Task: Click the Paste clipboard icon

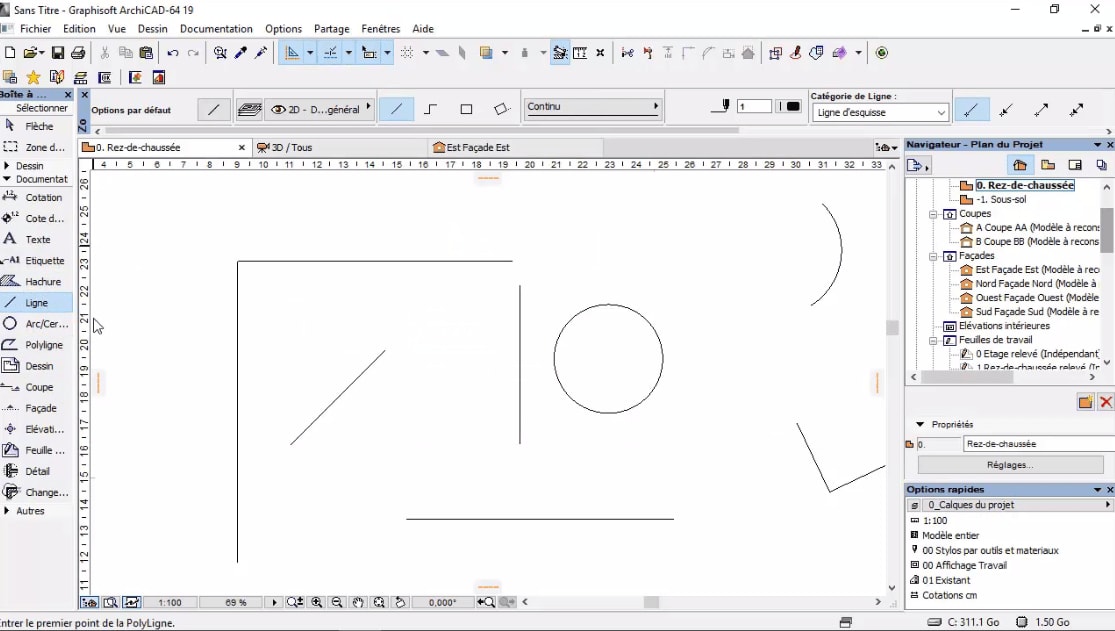Action: coord(146,53)
